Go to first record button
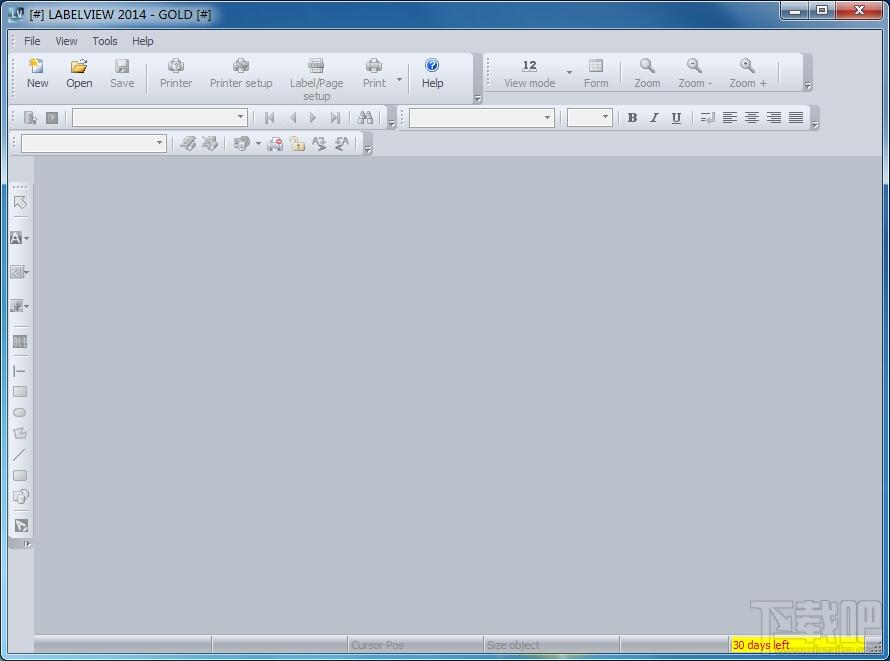This screenshot has width=890, height=661. [x=270, y=118]
